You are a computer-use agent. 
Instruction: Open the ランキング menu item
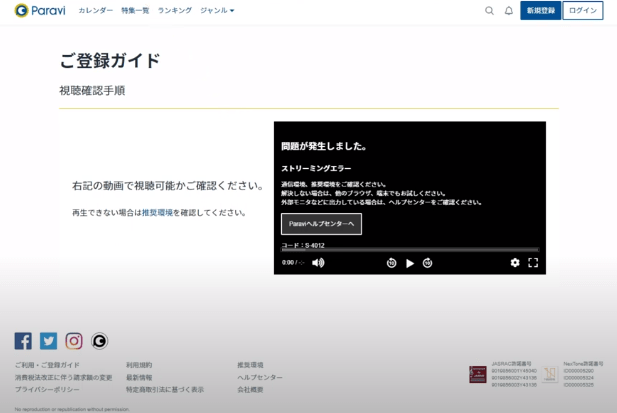point(175,11)
